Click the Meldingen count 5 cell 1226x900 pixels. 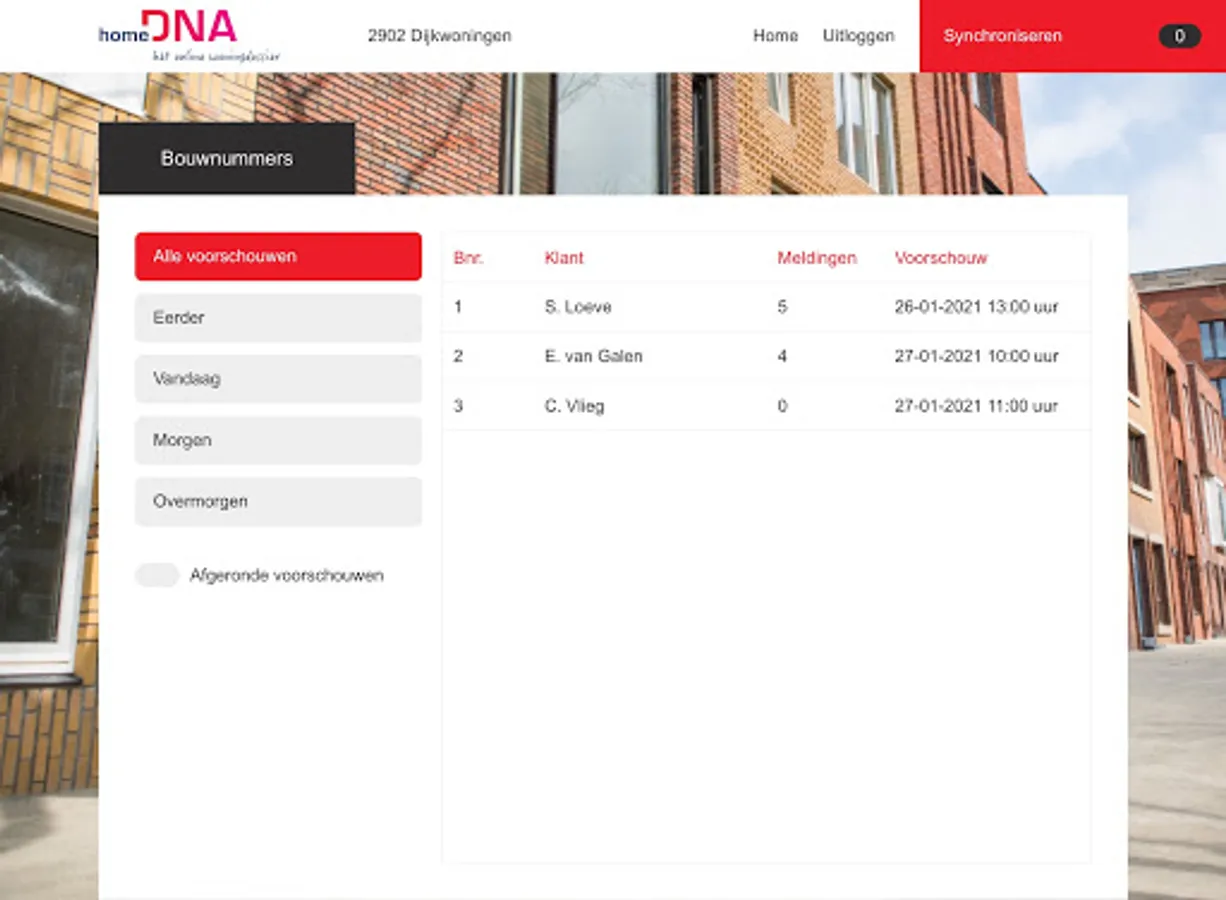pos(782,307)
